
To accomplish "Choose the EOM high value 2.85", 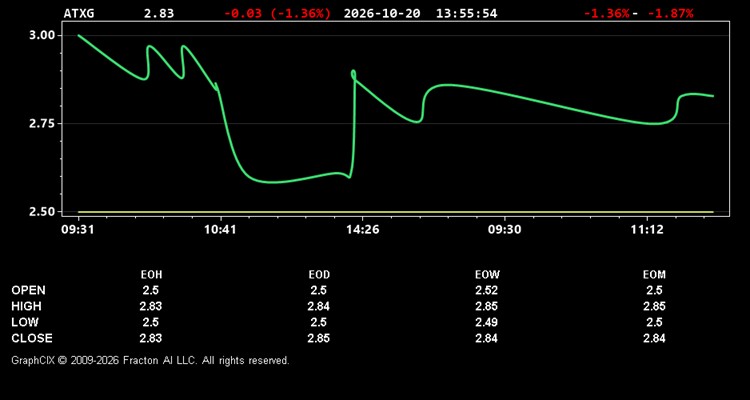I will coord(654,306).
